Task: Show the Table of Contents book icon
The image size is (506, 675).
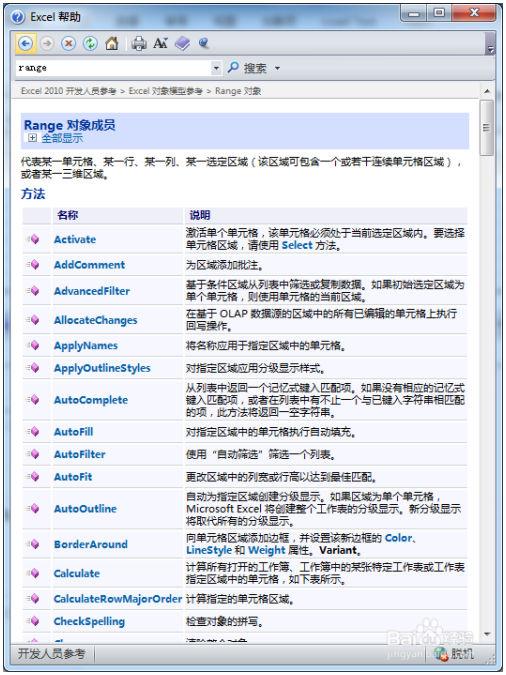Action: pos(182,43)
